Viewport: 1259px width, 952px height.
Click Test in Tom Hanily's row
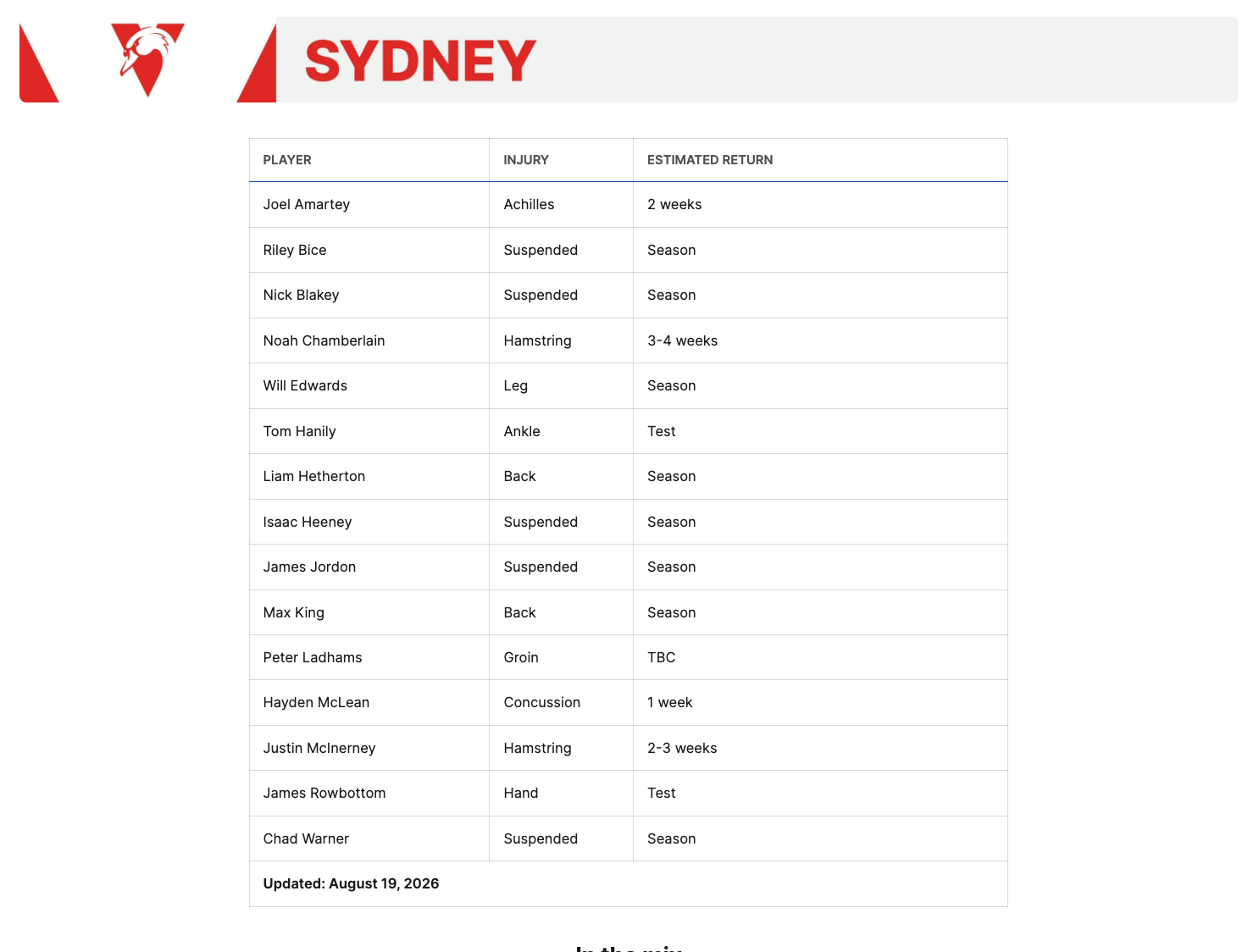tap(662, 431)
